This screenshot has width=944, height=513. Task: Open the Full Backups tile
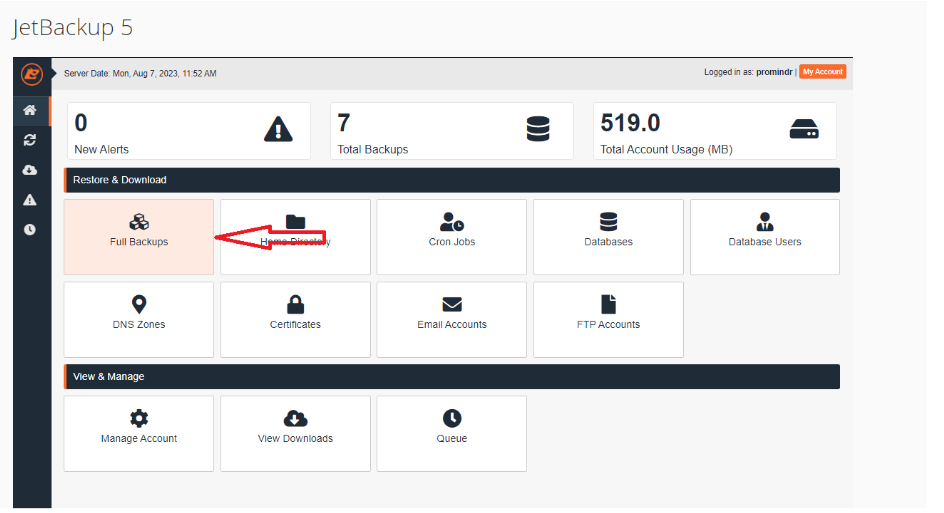pyautogui.click(x=139, y=237)
